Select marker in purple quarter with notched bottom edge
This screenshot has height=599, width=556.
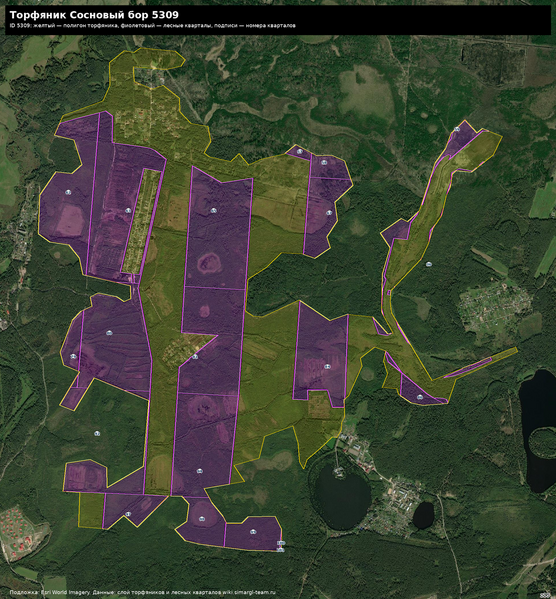pyautogui.click(x=327, y=366)
